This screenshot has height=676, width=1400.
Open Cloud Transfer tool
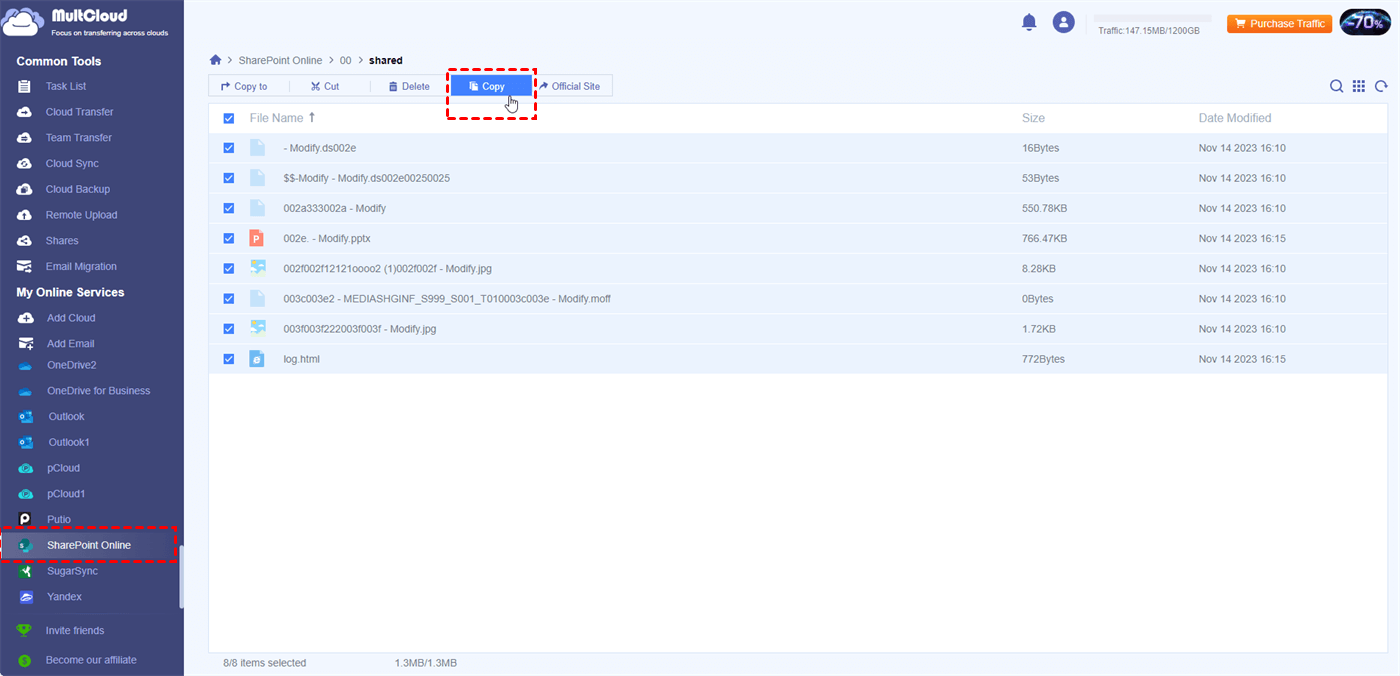79,112
